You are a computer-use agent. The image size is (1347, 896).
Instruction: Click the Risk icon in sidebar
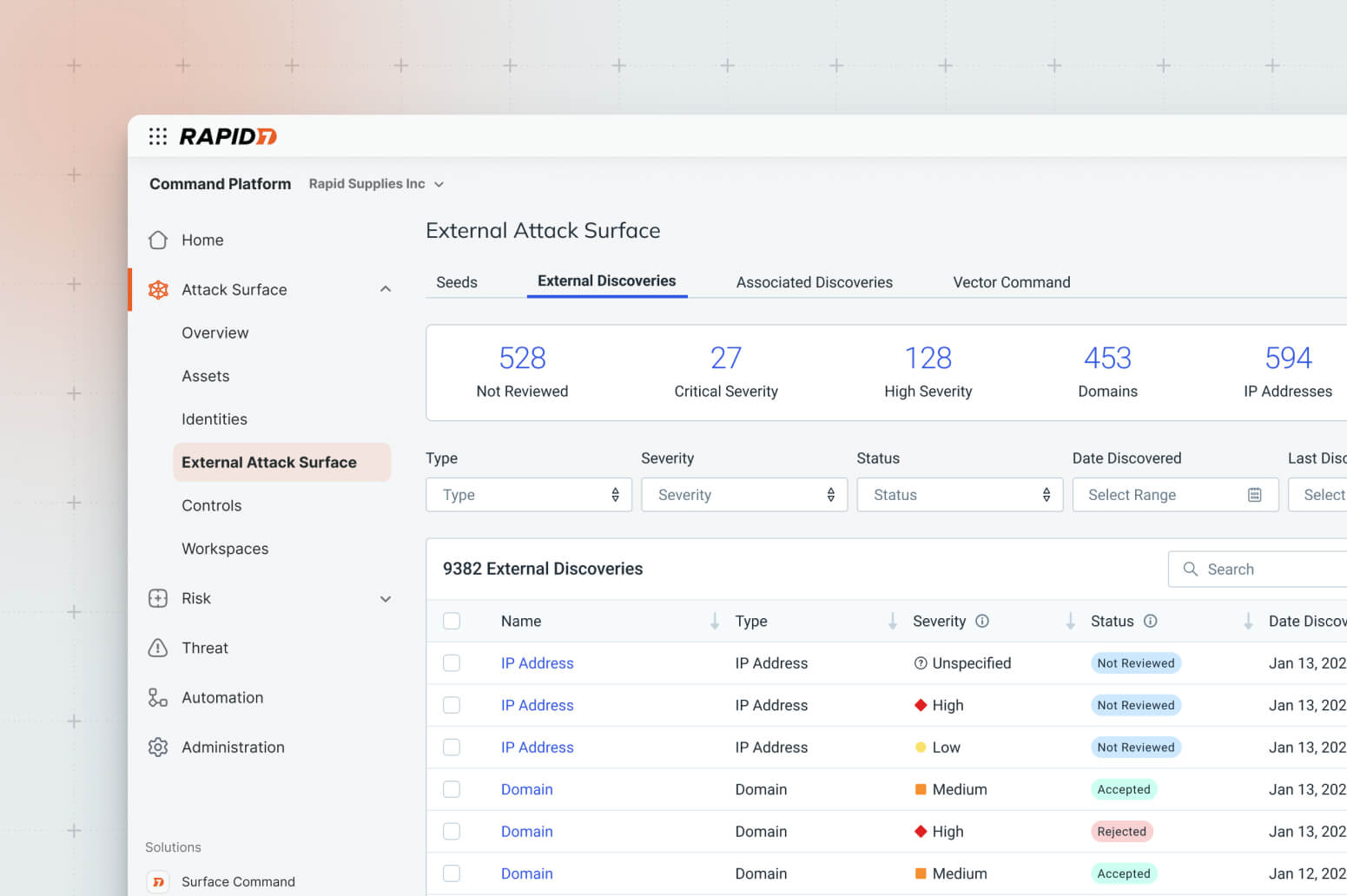pyautogui.click(x=158, y=598)
